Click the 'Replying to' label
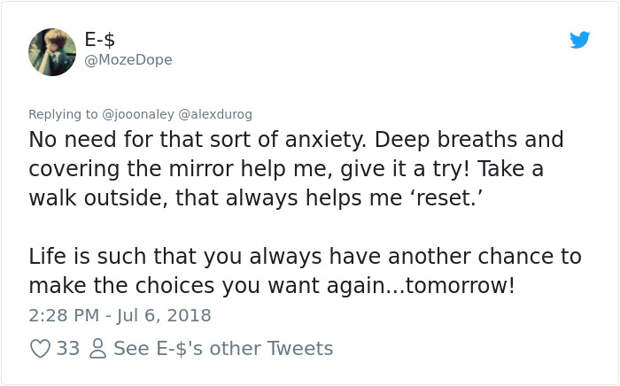Image resolution: width=620 pixels, height=386 pixels. pyautogui.click(x=63, y=114)
